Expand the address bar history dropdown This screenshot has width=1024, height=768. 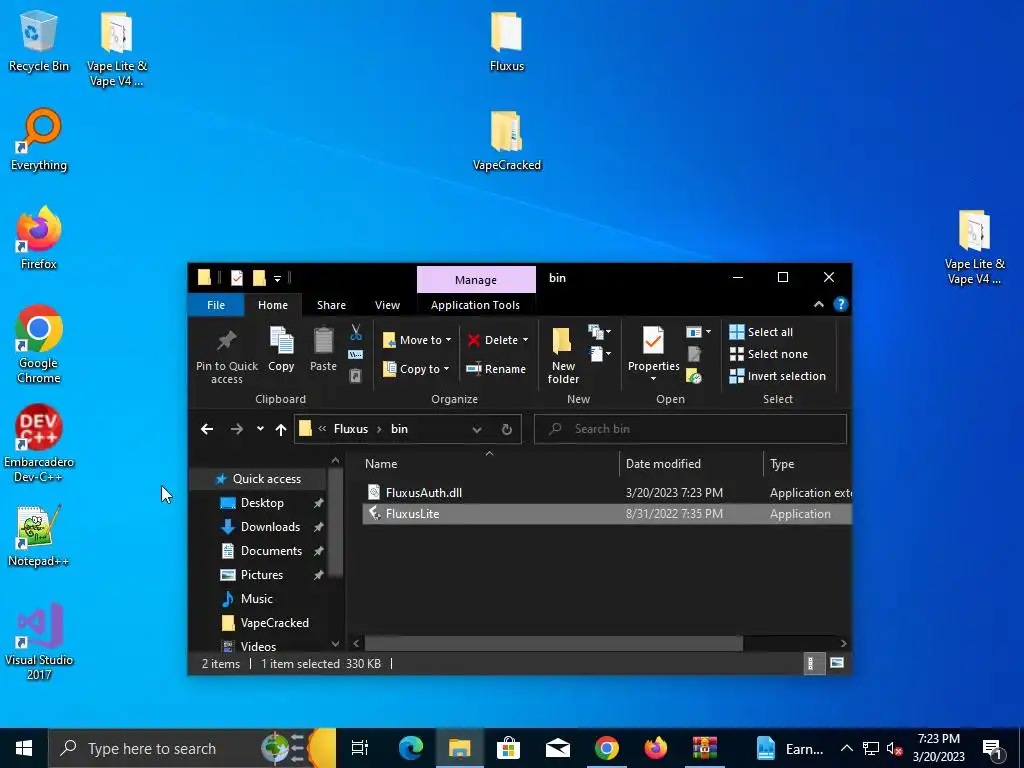point(477,429)
